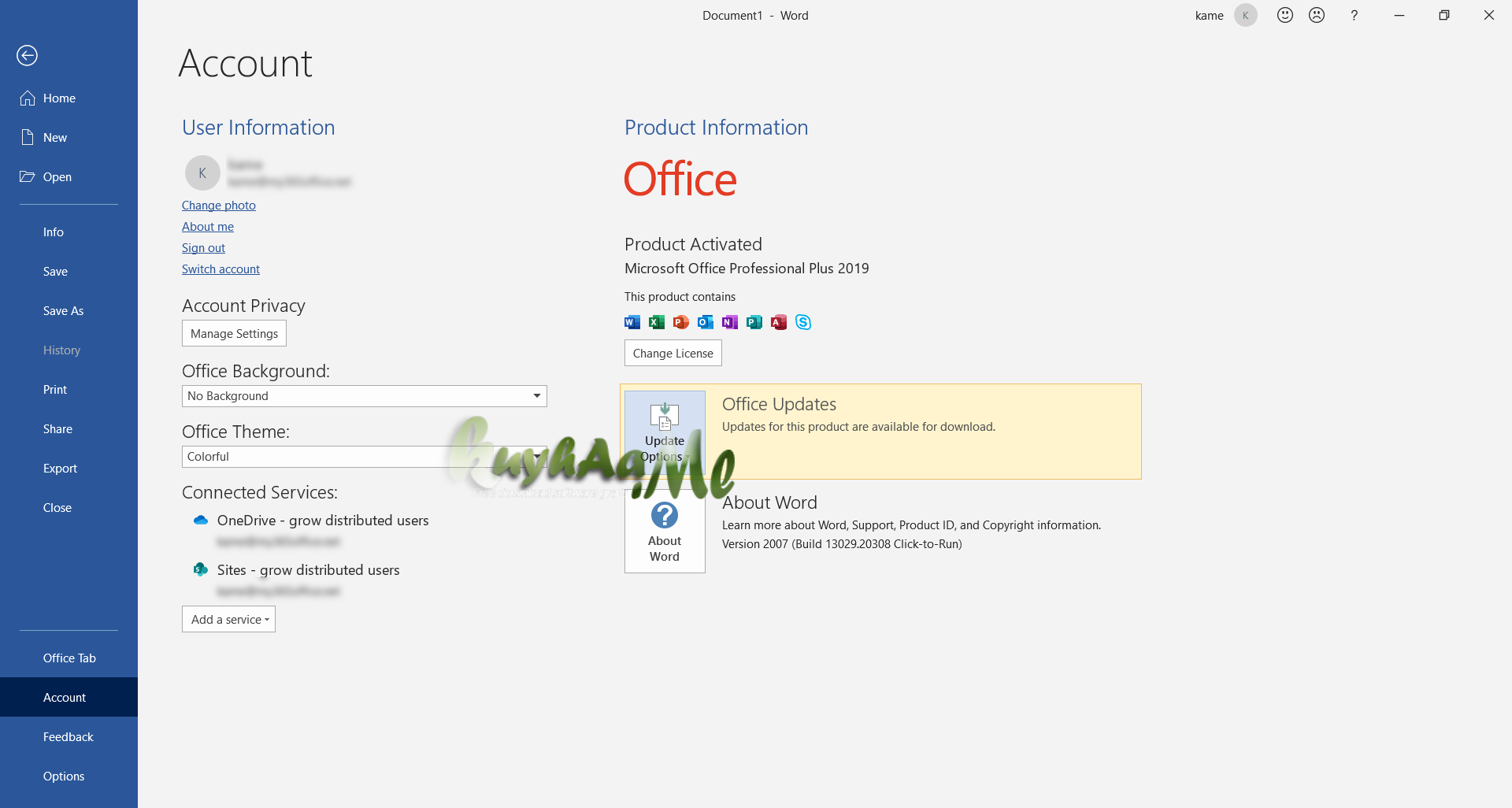Open the Office Tab page
Screen dimensions: 1512x808
(x=69, y=658)
